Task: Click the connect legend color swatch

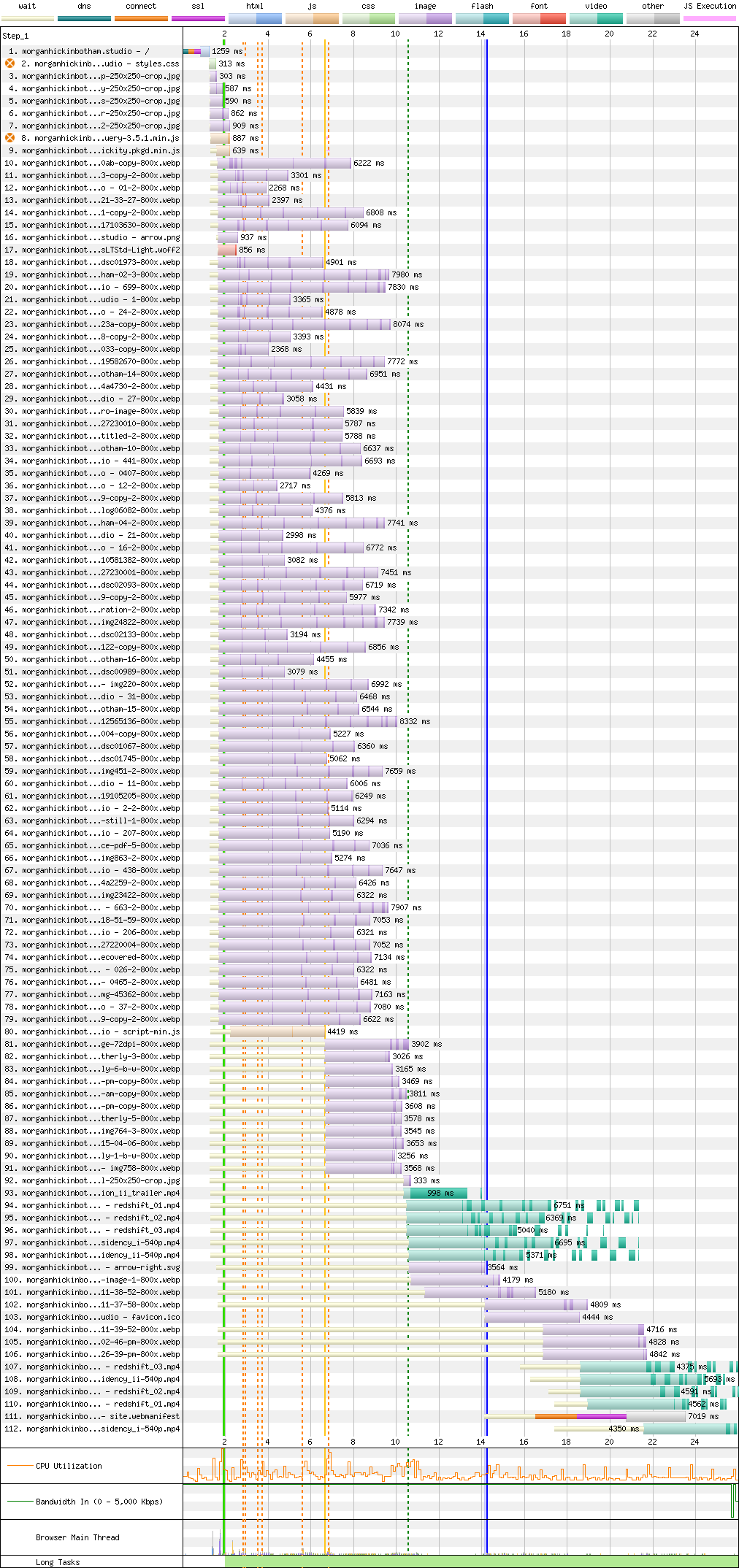Action: pyautogui.click(x=141, y=18)
